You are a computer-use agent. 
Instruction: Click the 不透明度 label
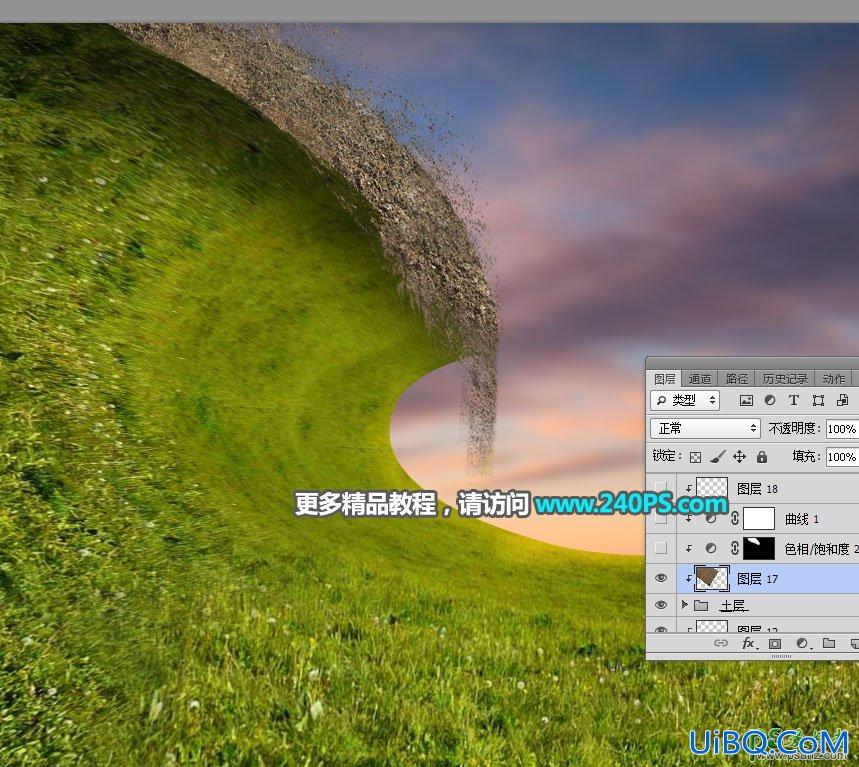click(794, 428)
